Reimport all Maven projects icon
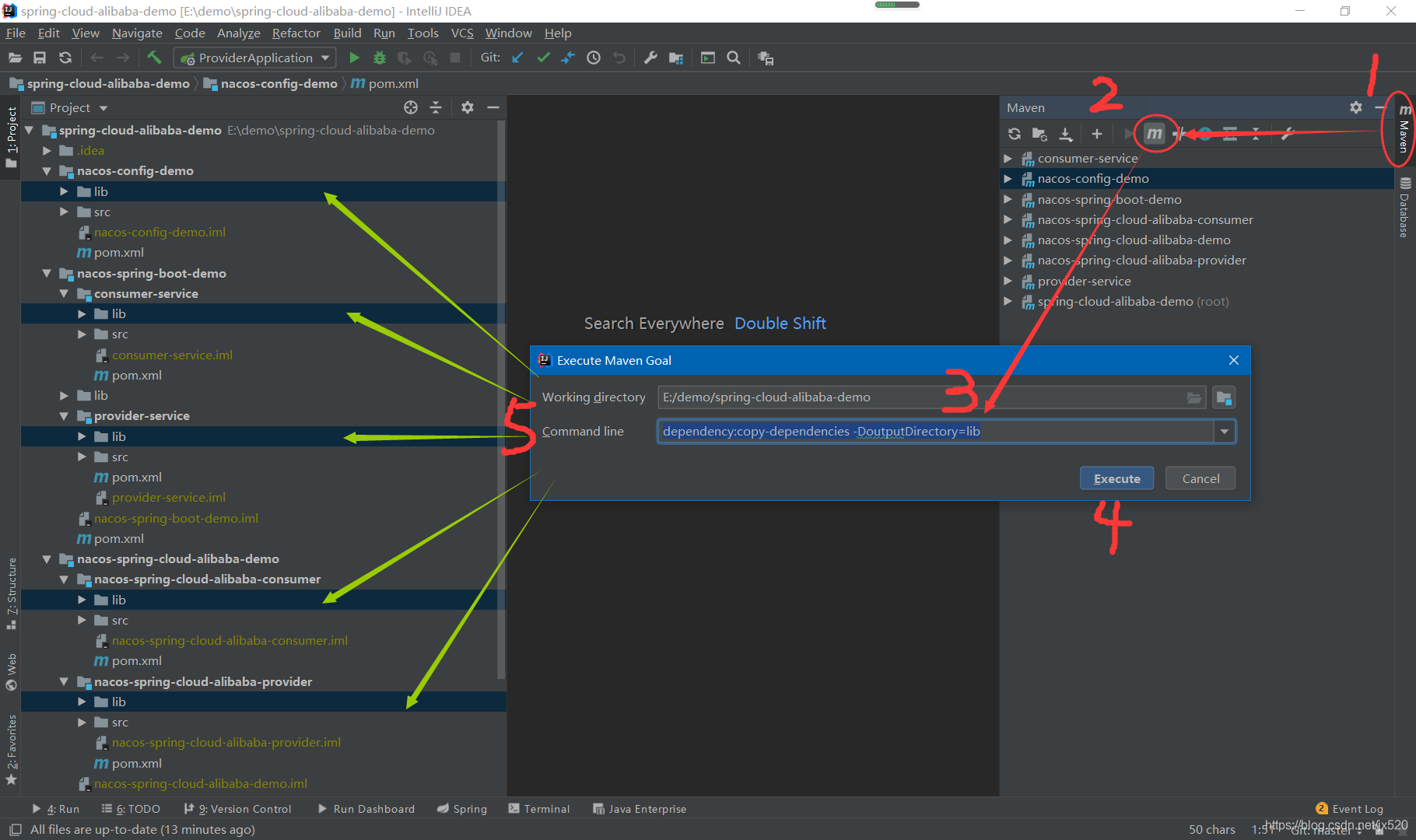1416x840 pixels. pyautogui.click(x=1015, y=134)
